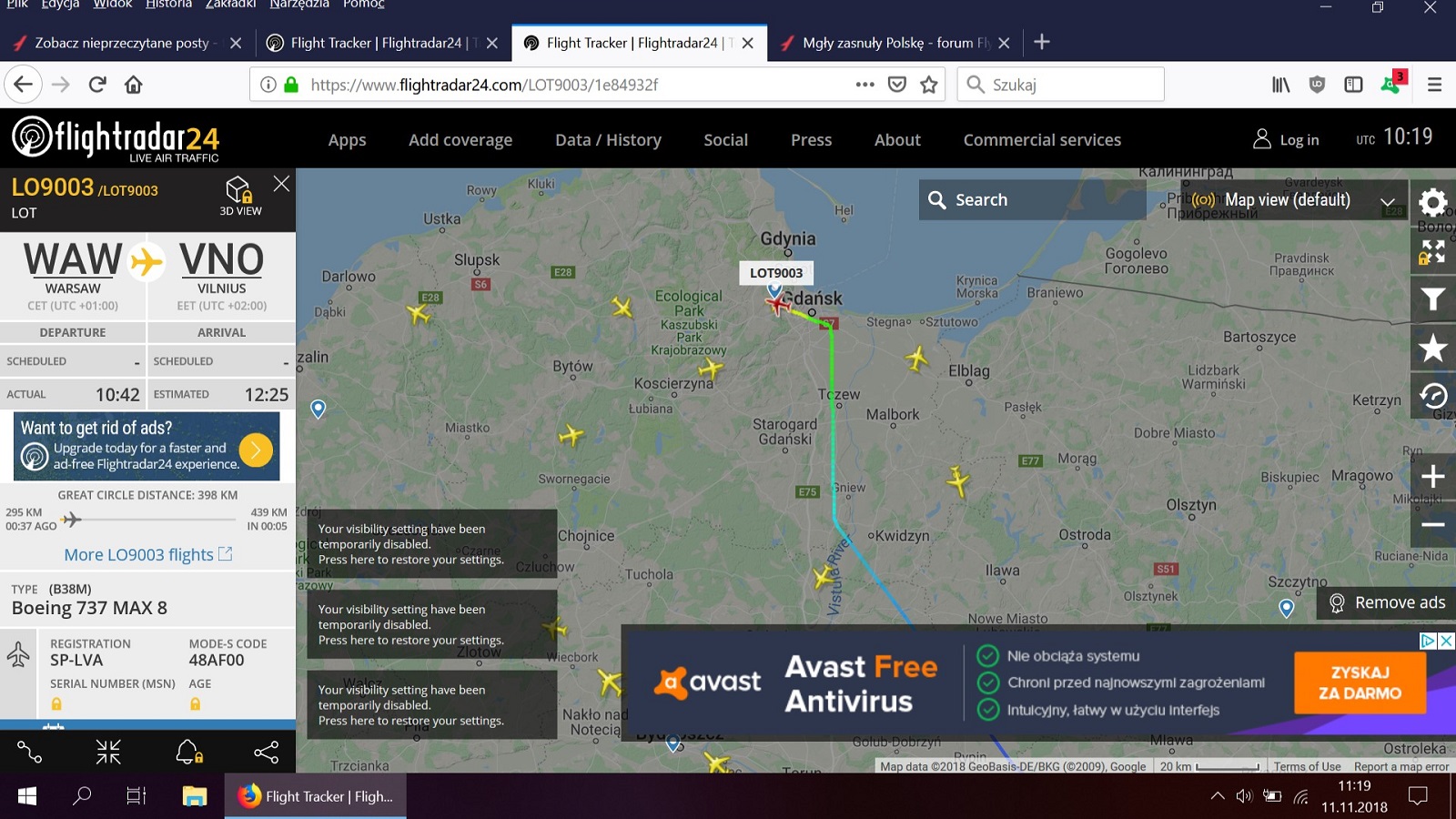This screenshot has height=819, width=1456.
Task: Toggle Firefox sidebar view
Action: click(x=1353, y=85)
